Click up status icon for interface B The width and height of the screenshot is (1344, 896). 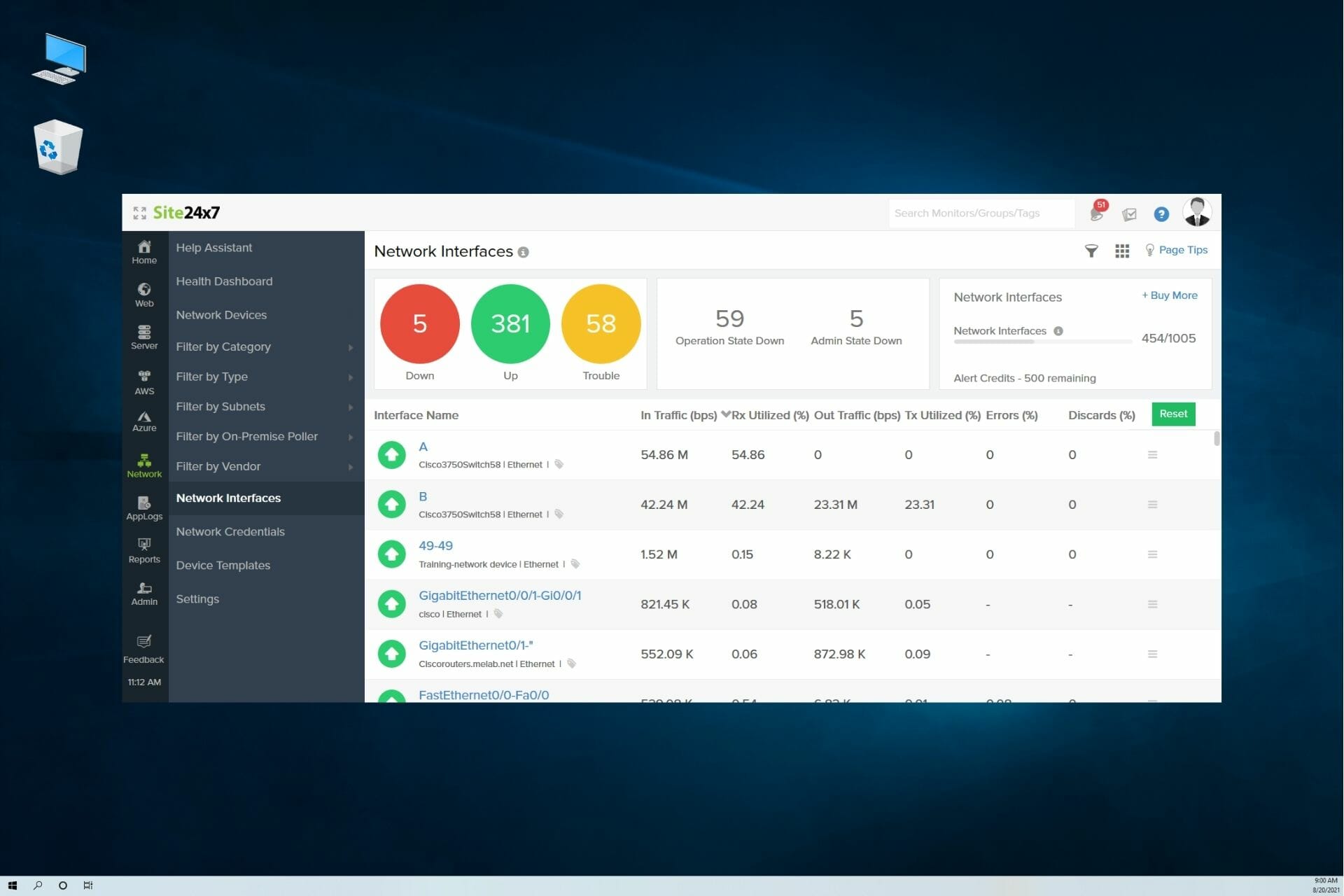[392, 504]
